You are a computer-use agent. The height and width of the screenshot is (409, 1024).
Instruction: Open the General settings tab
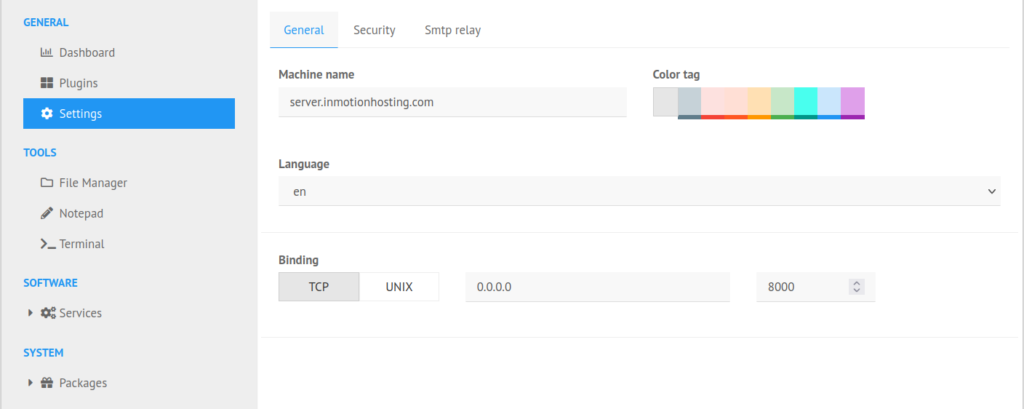(304, 30)
